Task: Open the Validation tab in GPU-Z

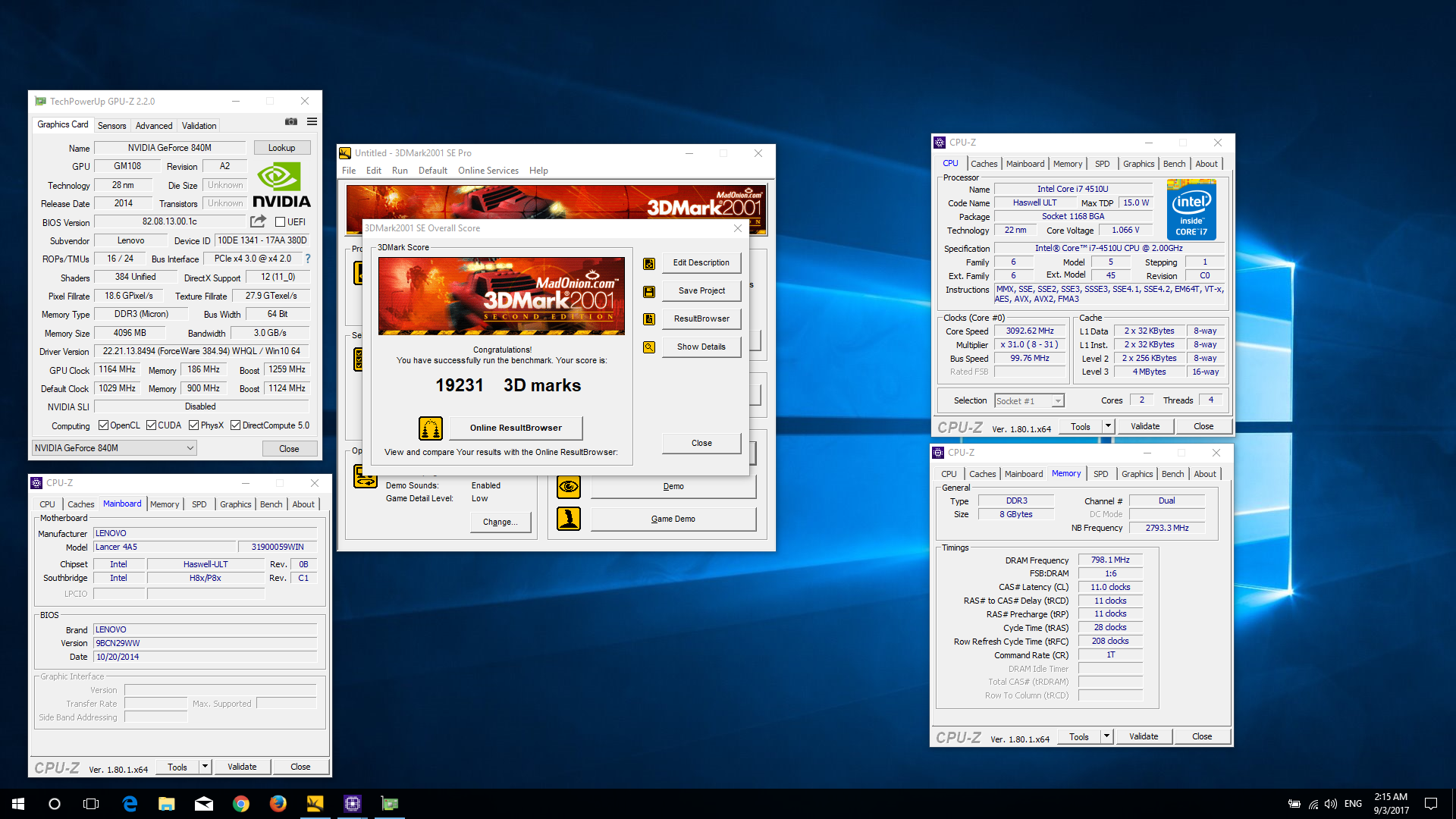Action: [199, 126]
